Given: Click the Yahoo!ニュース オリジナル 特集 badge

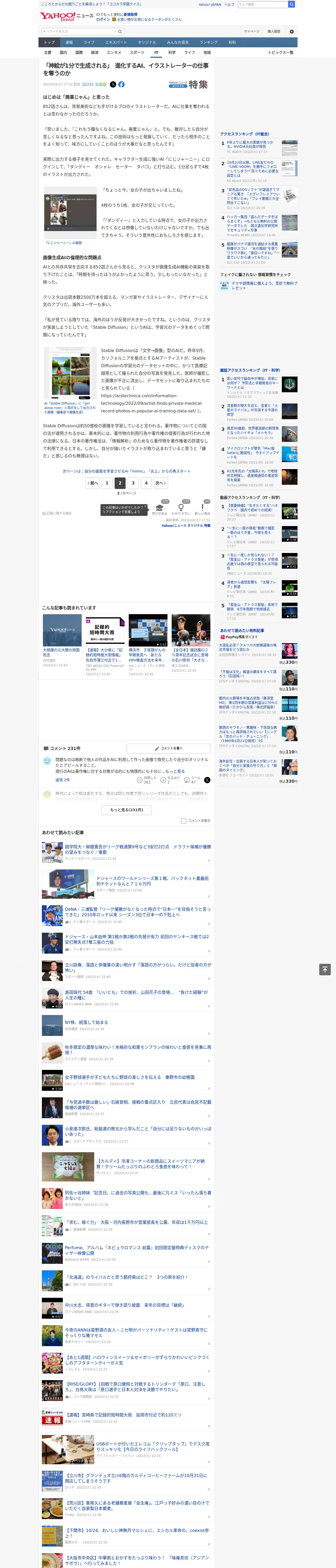Looking at the screenshot, I should 188,85.
